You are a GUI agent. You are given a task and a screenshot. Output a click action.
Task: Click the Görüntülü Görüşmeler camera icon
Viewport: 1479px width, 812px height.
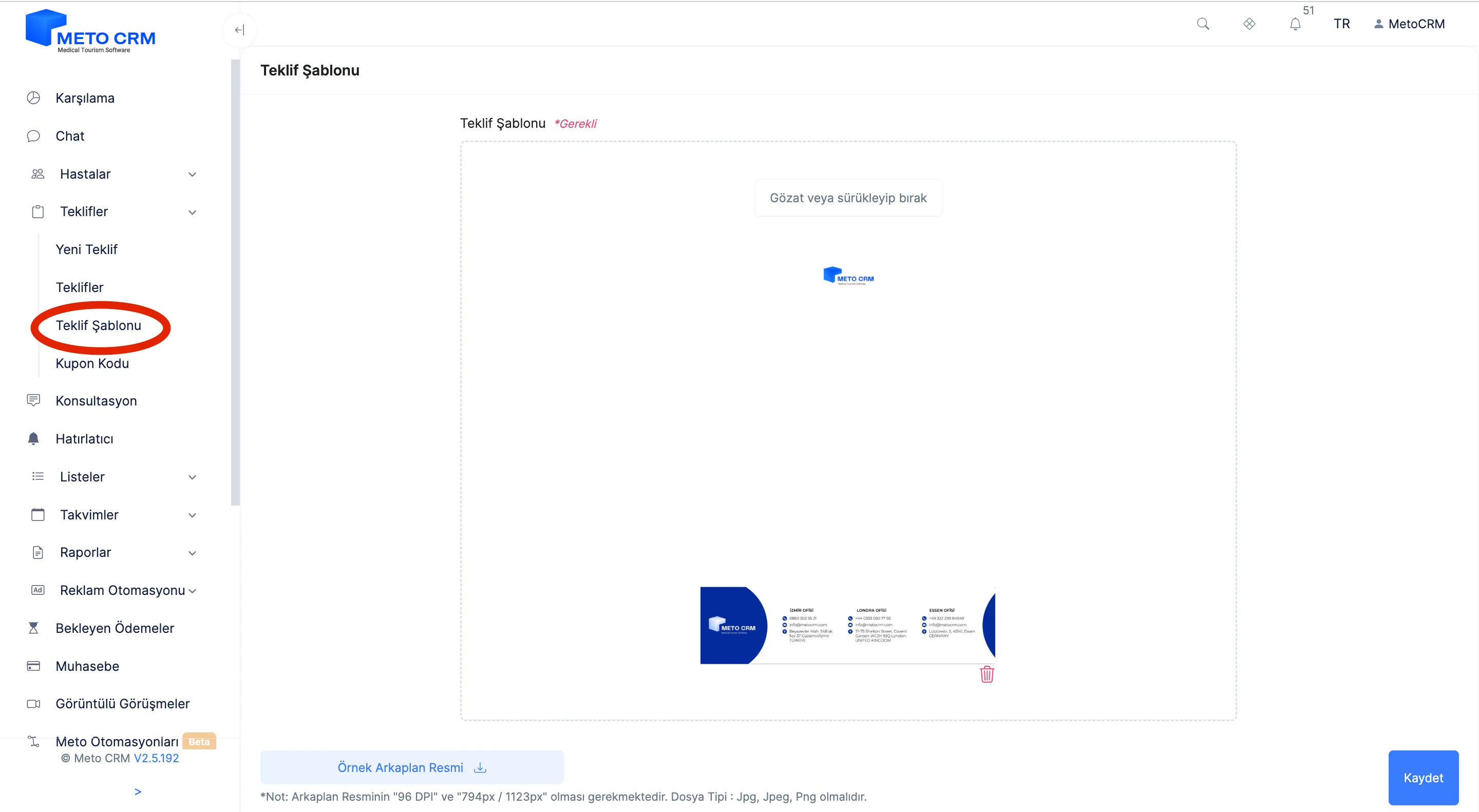pyautogui.click(x=33, y=704)
